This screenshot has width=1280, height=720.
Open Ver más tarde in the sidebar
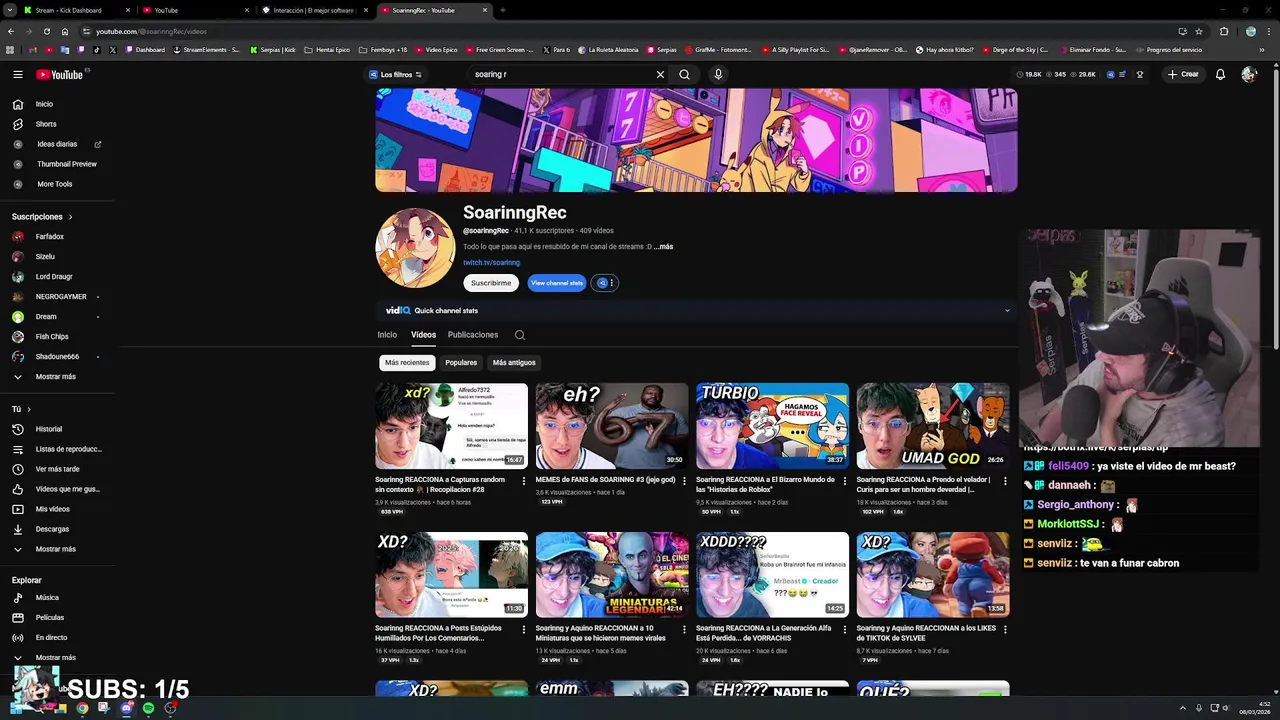pos(47,469)
